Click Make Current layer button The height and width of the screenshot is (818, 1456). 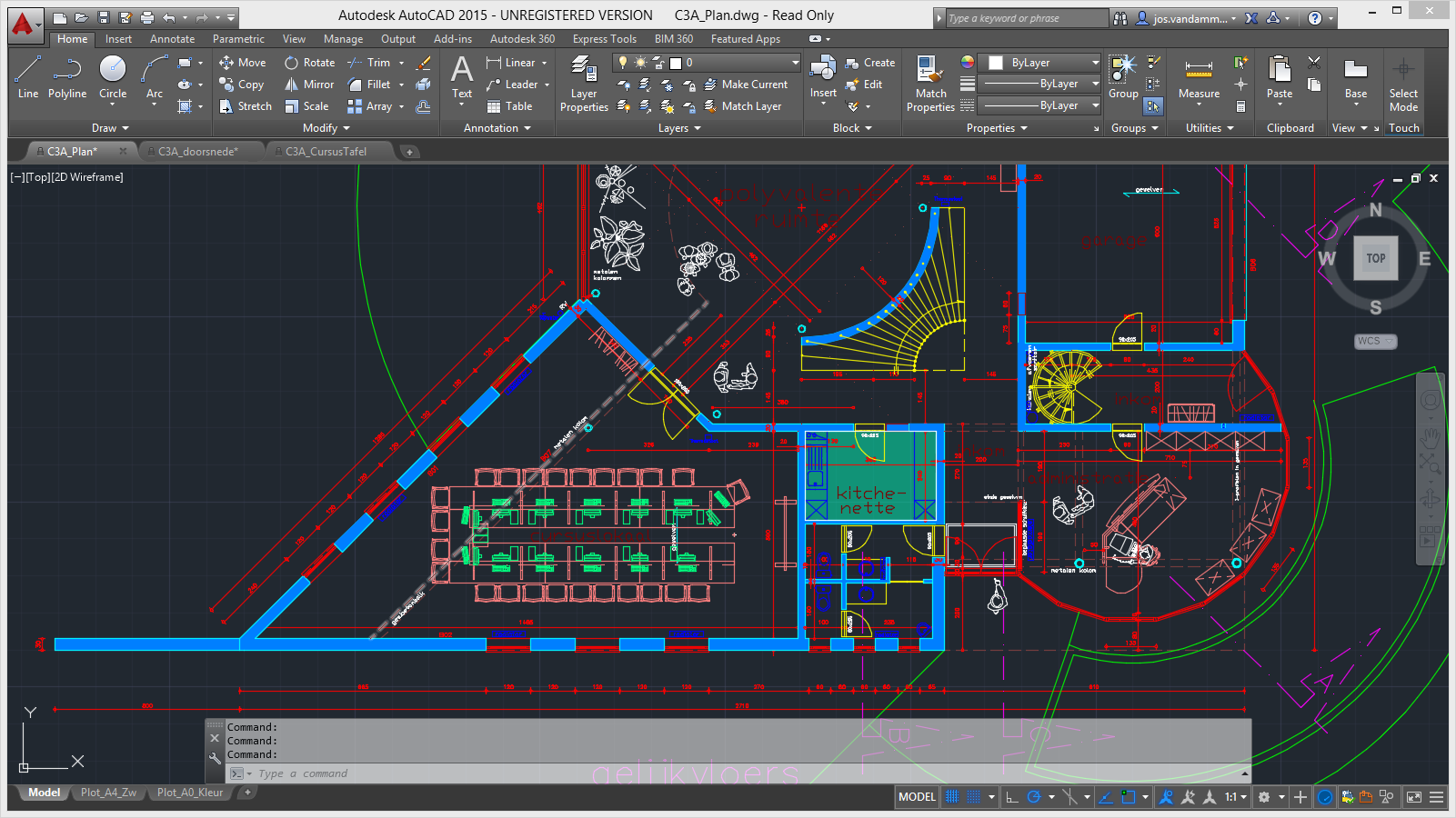coord(746,85)
